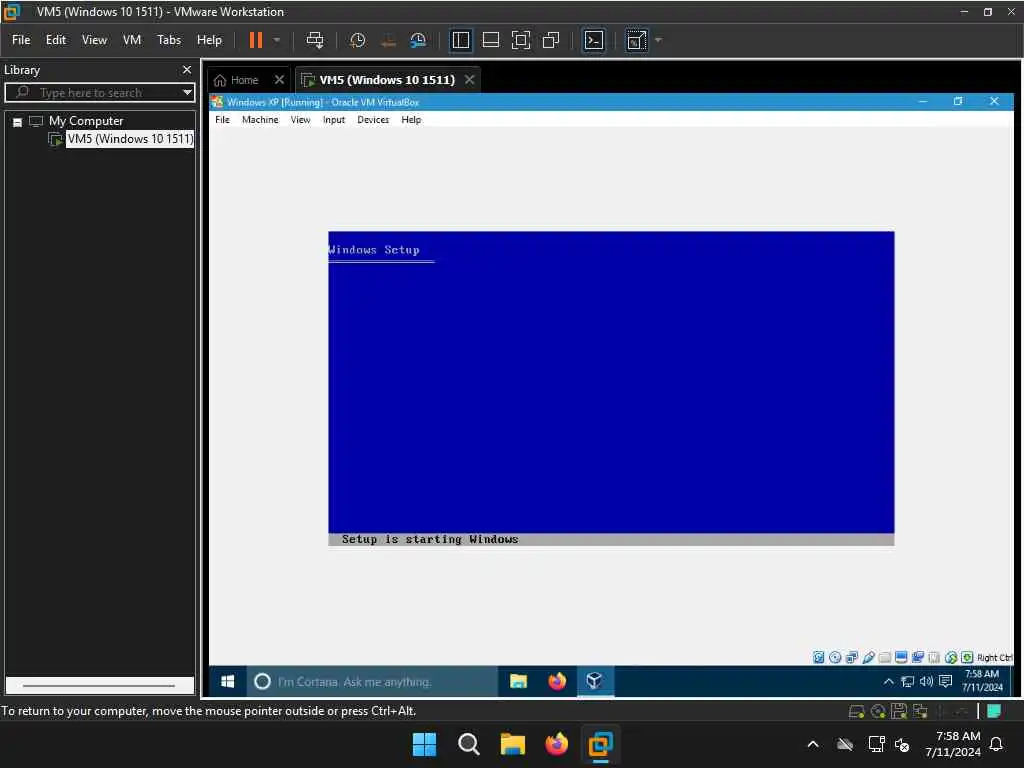
Task: Click the guest taskbar volume icon
Action: [926, 681]
